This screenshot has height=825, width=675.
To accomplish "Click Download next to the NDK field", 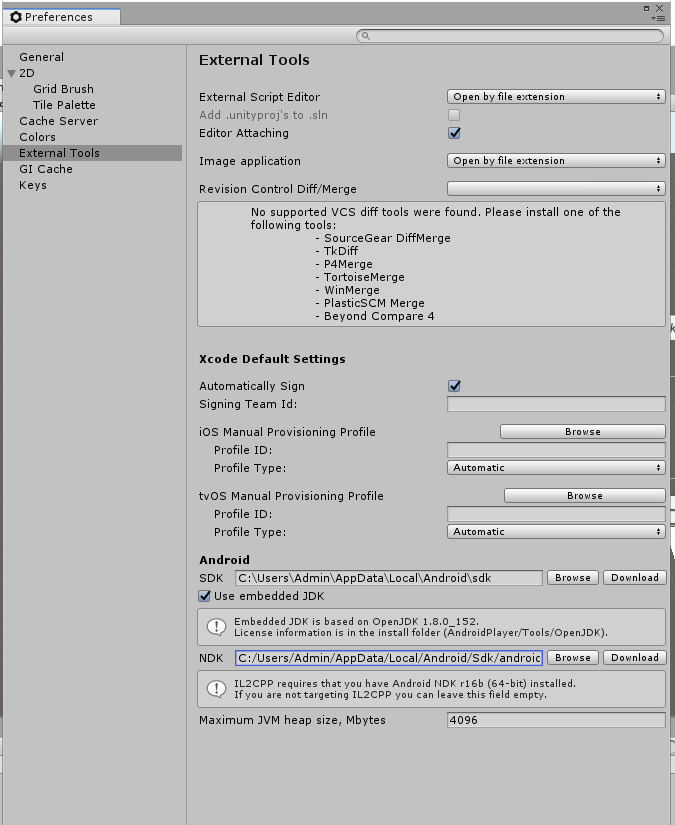I will (635, 658).
